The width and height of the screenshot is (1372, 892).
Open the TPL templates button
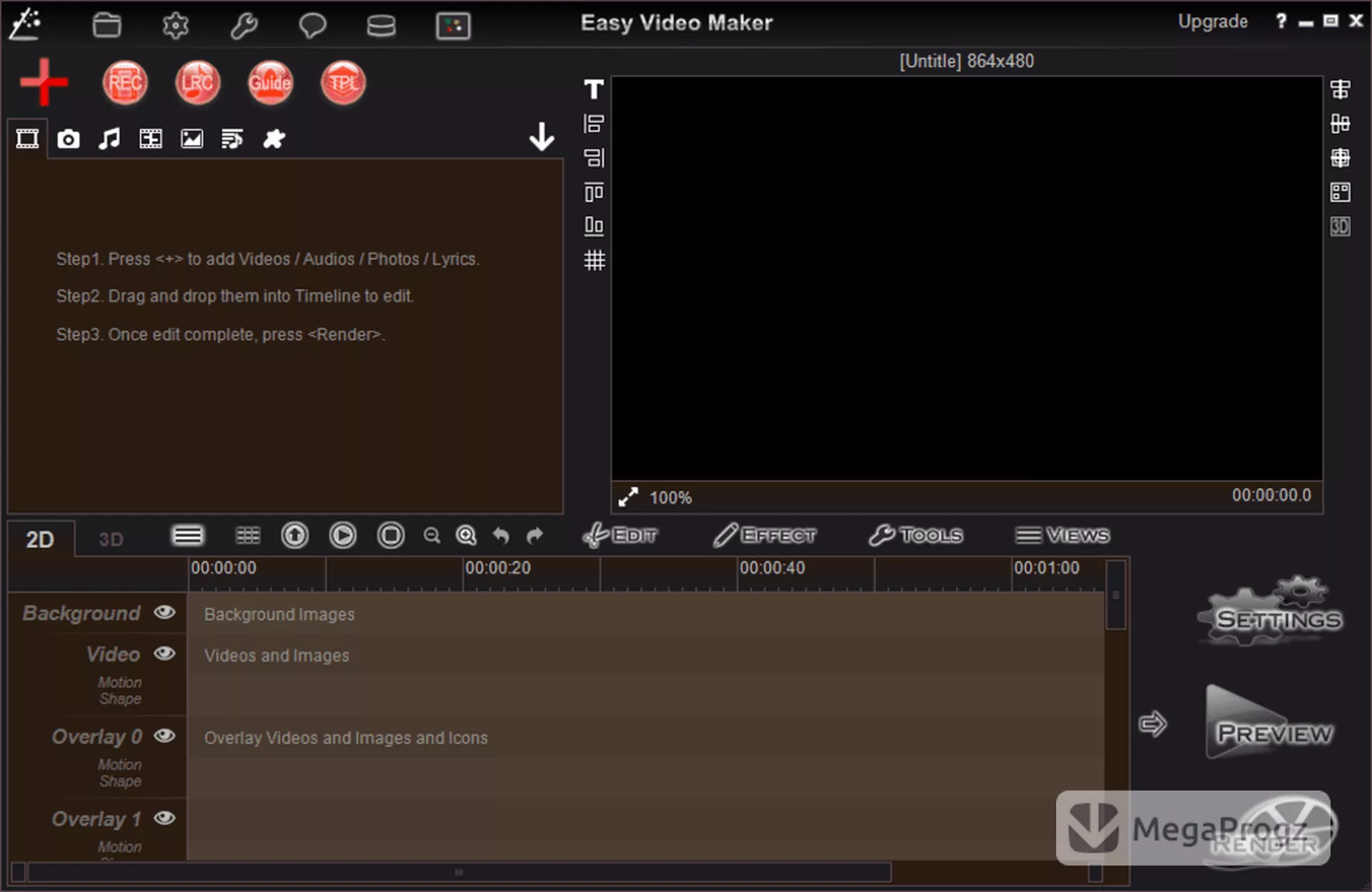point(343,83)
